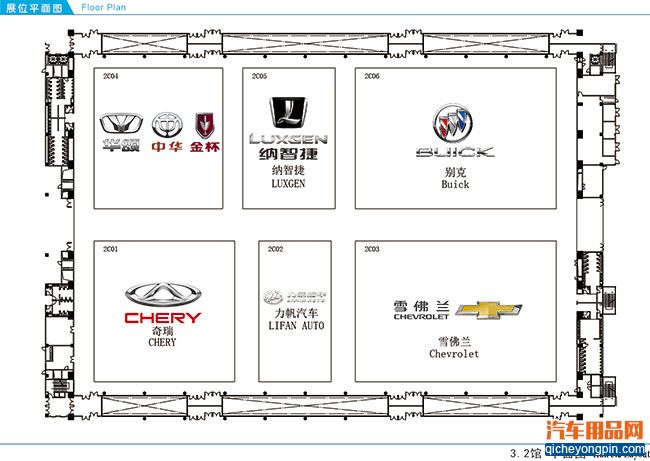Click the 3.2馆 hall label
Screen dimensions: 650x461
click(x=525, y=453)
